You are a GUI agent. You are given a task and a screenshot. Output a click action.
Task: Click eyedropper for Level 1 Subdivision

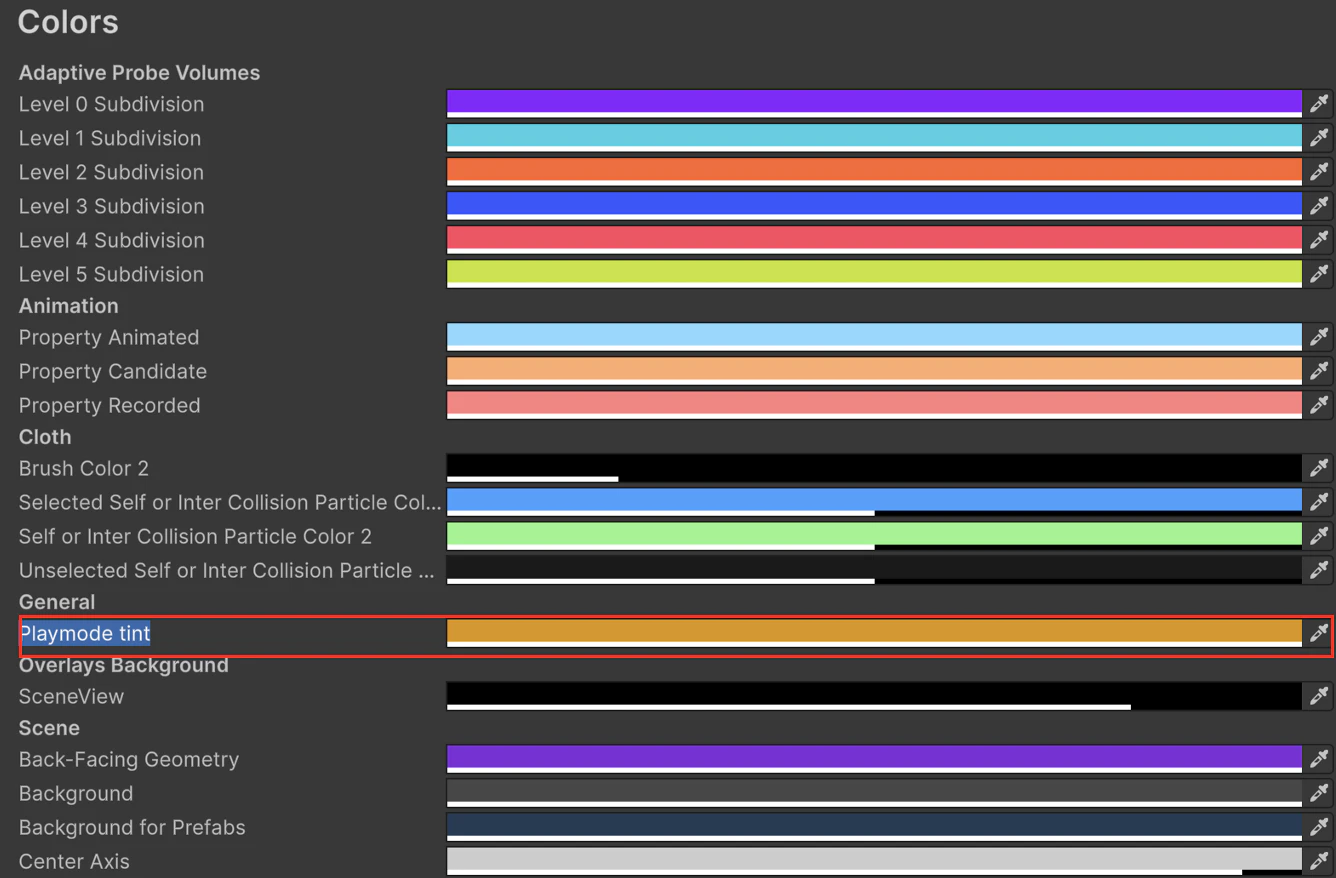(x=1319, y=138)
